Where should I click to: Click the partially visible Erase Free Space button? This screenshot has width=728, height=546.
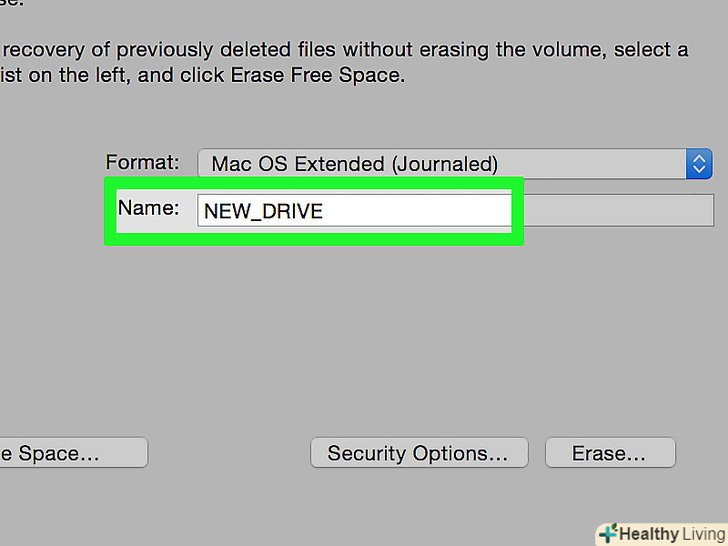click(x=70, y=453)
